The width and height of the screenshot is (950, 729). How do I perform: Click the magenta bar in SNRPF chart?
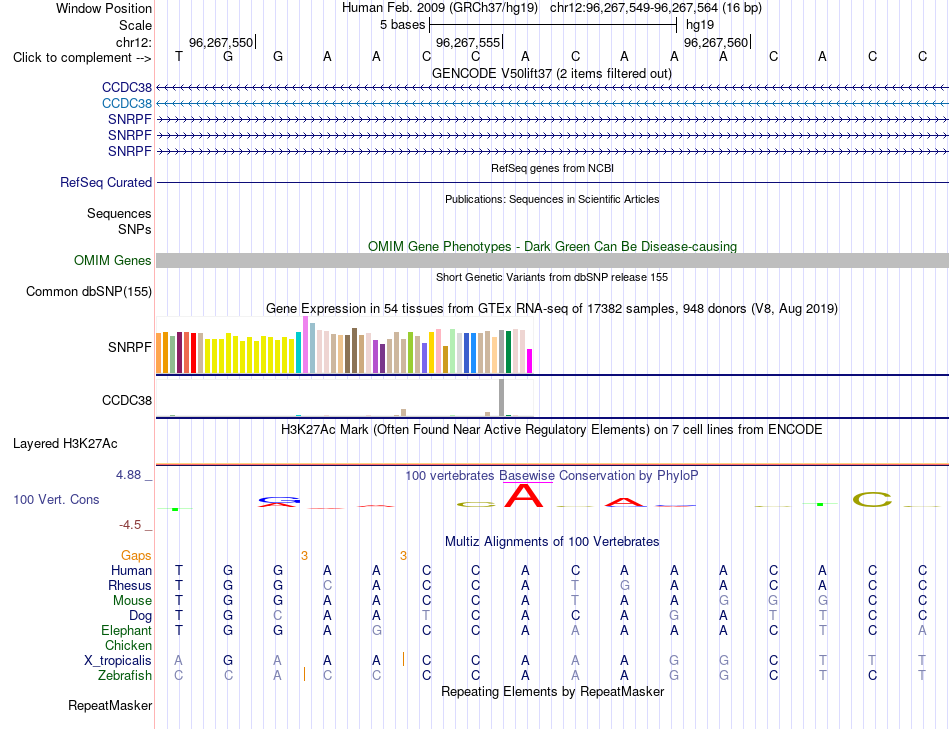(x=530, y=361)
